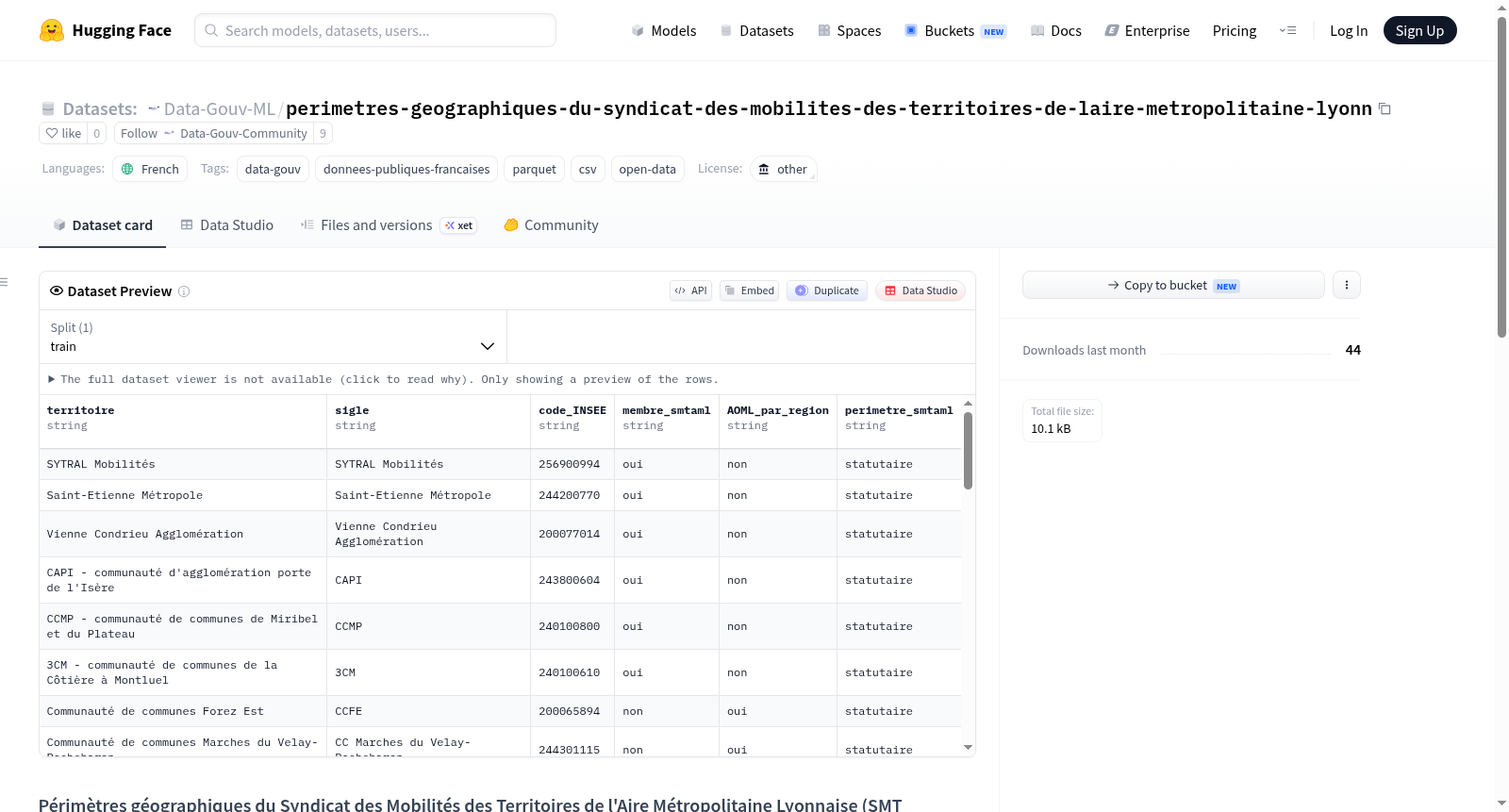Image resolution: width=1509 pixels, height=812 pixels.
Task: Click the table scroll down arrow
Action: 968,748
